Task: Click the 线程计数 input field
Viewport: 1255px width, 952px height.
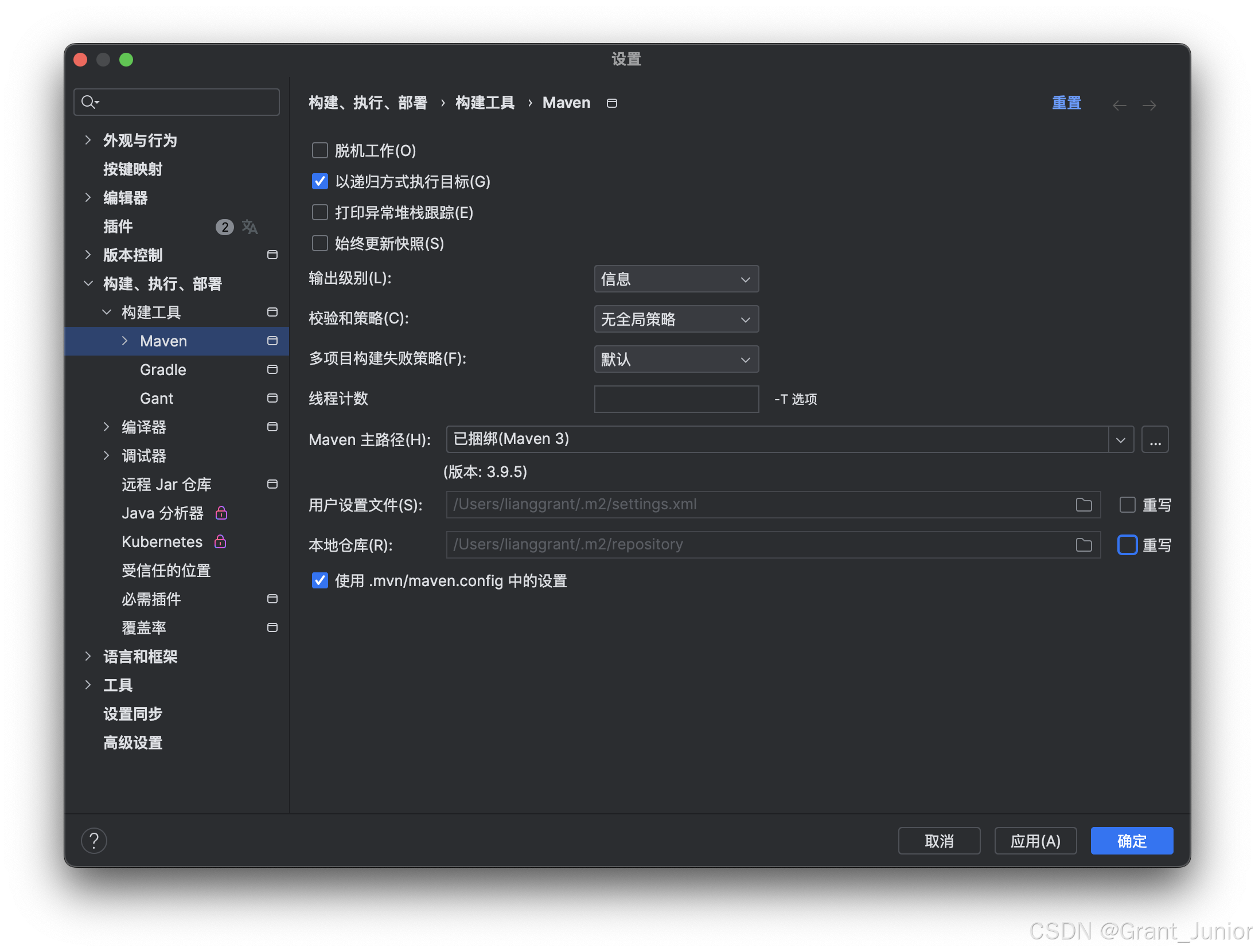Action: (x=676, y=399)
